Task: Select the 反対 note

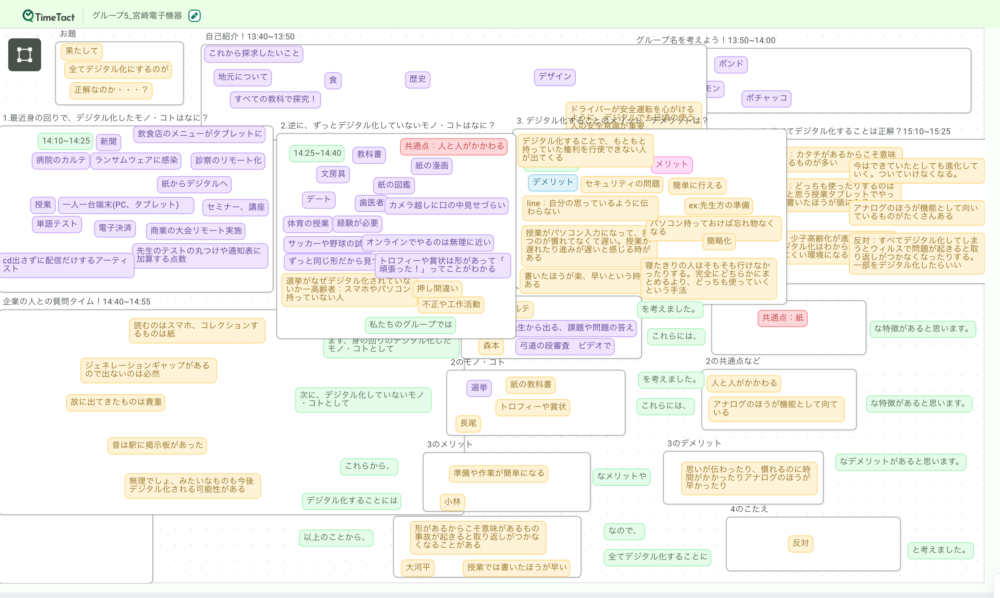Action: click(x=800, y=543)
